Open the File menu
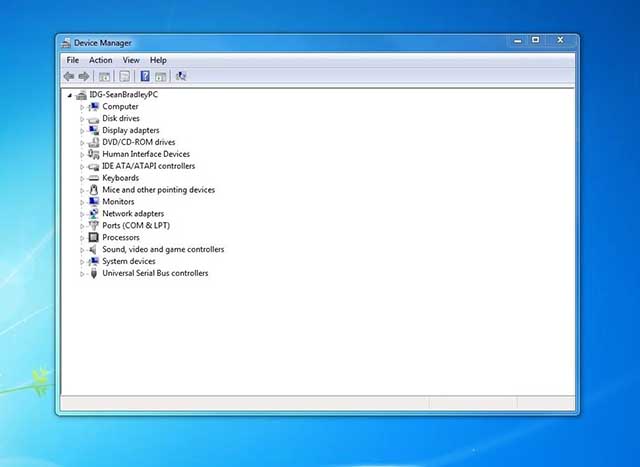The width and height of the screenshot is (640, 467). [x=73, y=60]
